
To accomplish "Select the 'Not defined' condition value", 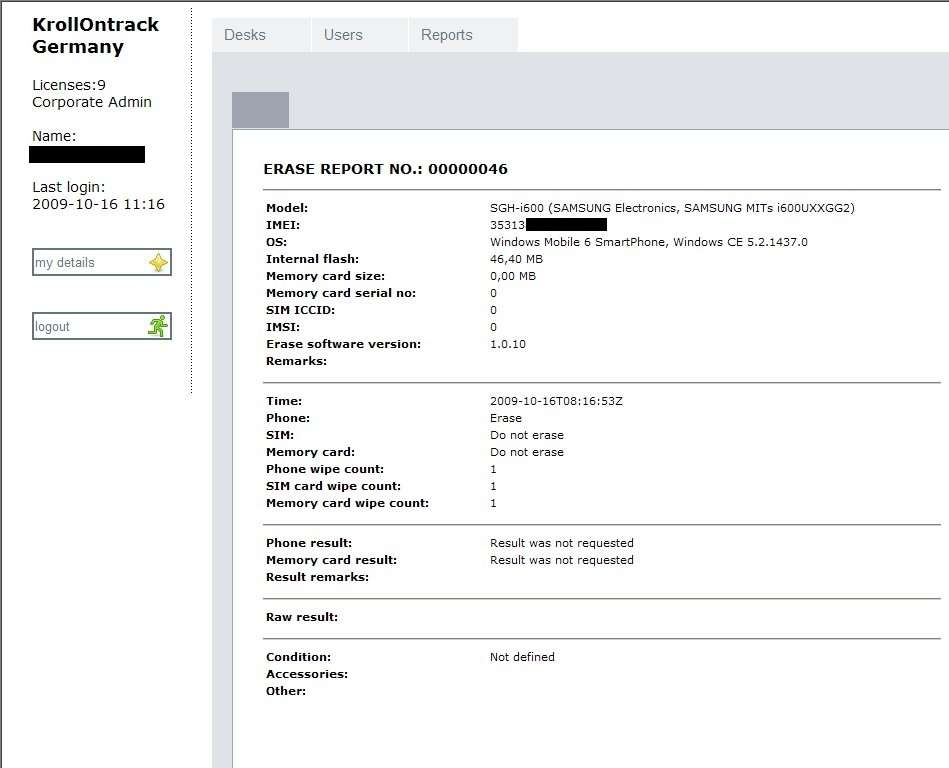I will pyautogui.click(x=522, y=657).
